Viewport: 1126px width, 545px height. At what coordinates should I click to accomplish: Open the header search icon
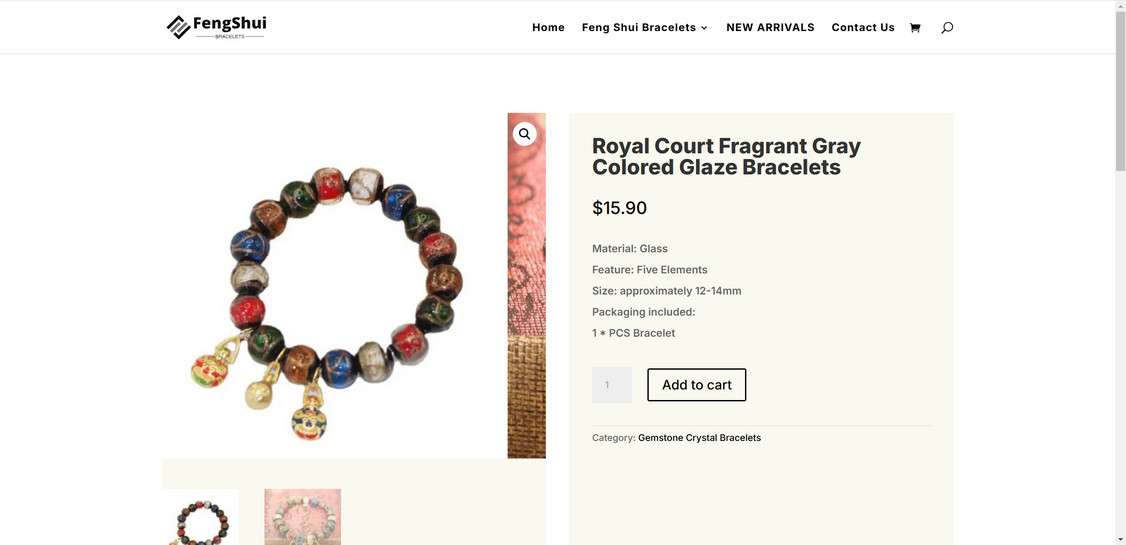(x=947, y=27)
